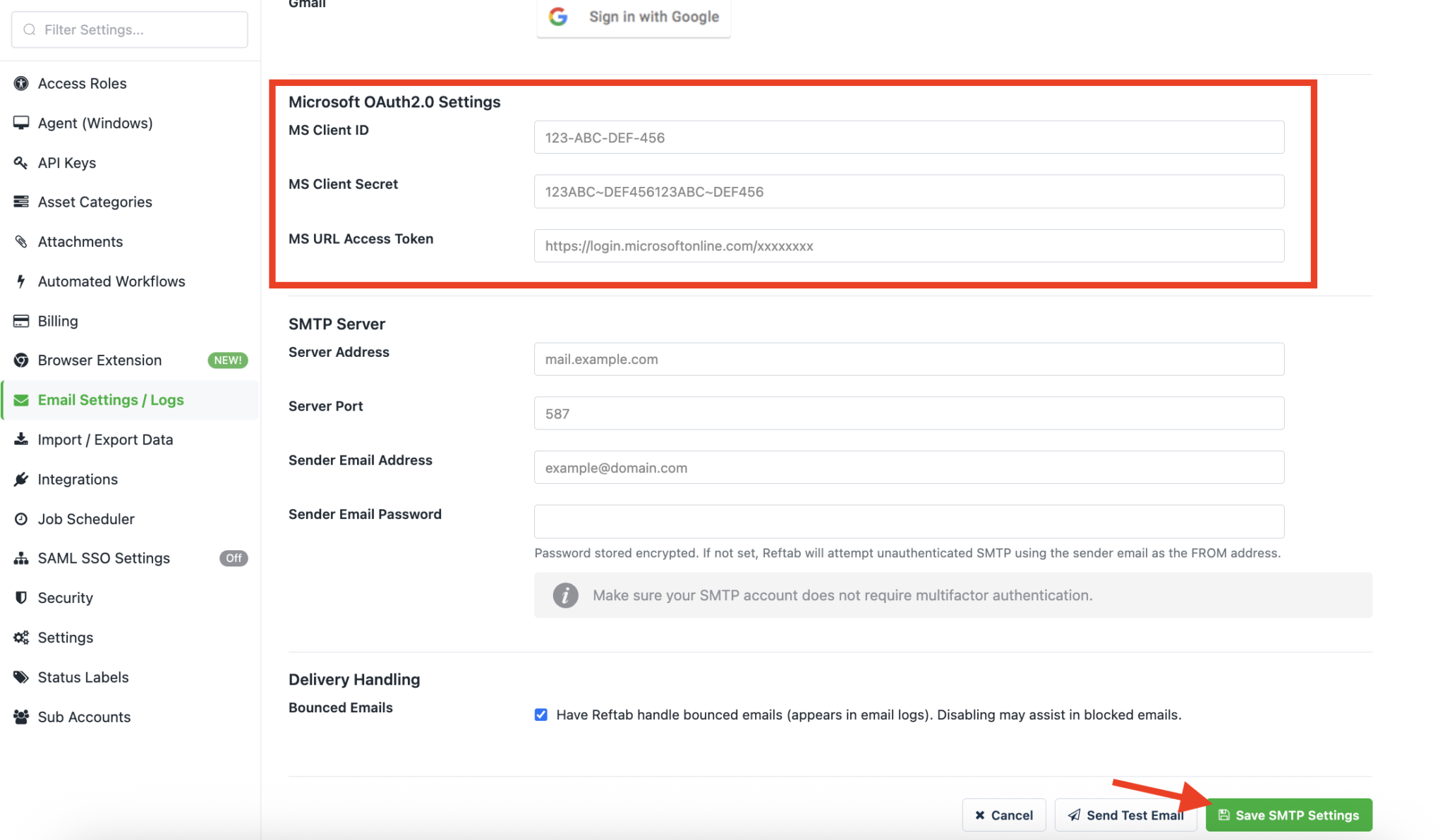The image size is (1445, 840).
Task: Click the Import / Export download icon
Action: pyautogui.click(x=21, y=439)
